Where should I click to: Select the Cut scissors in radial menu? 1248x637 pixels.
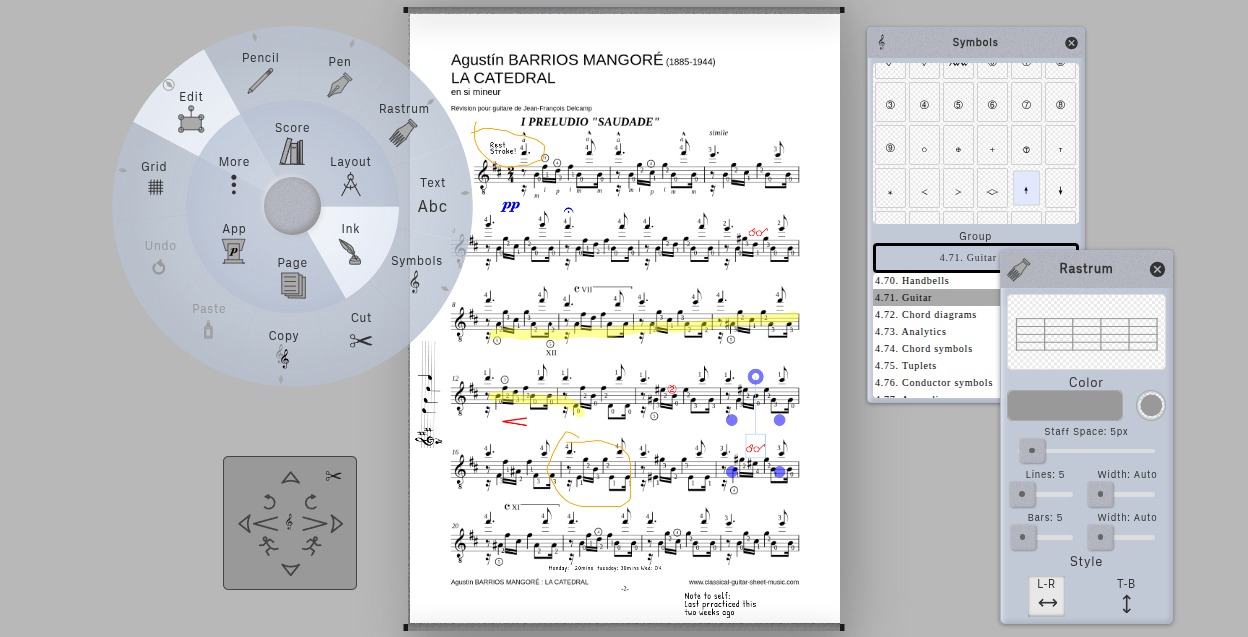(361, 332)
